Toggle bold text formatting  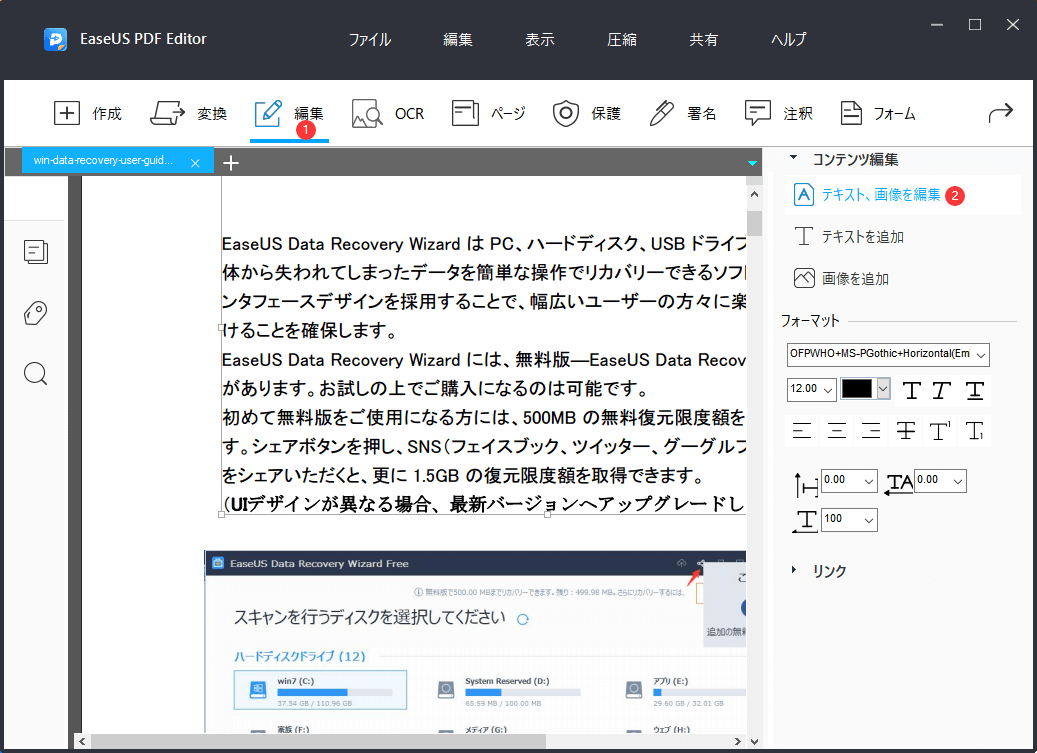[912, 391]
